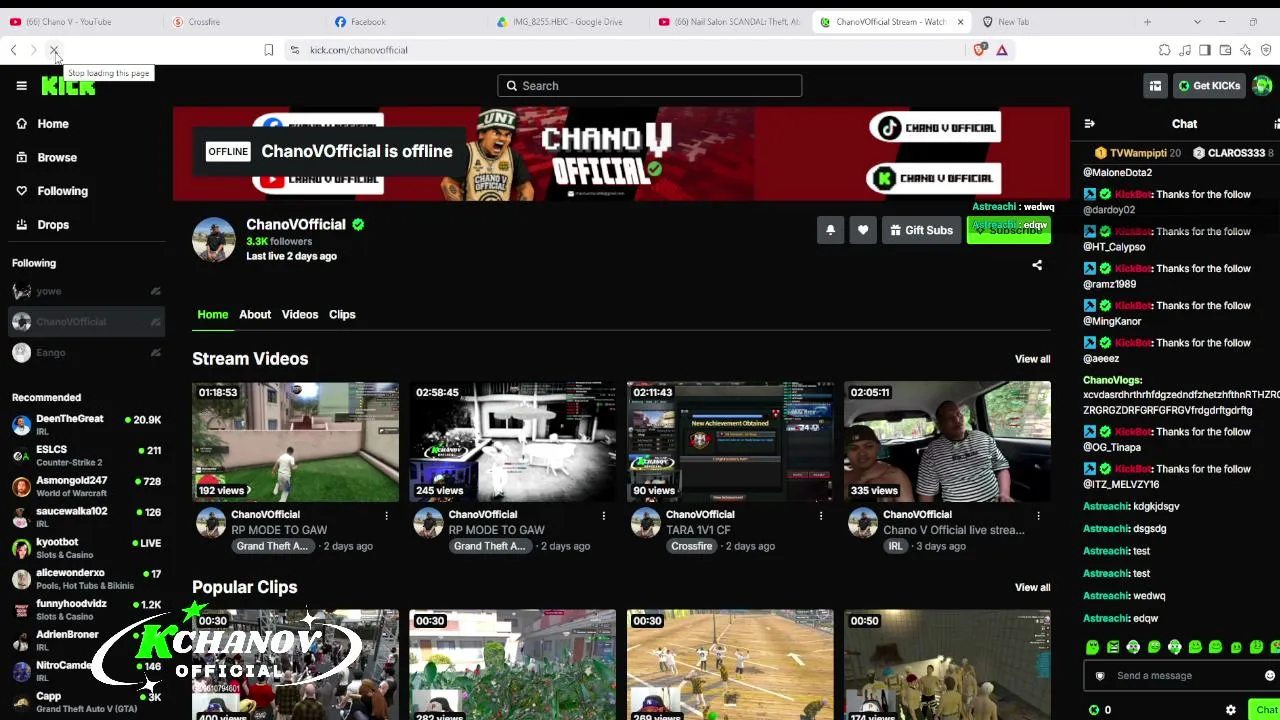The height and width of the screenshot is (720, 1280).
Task: Click the Get KICKs button
Action: click(1209, 86)
